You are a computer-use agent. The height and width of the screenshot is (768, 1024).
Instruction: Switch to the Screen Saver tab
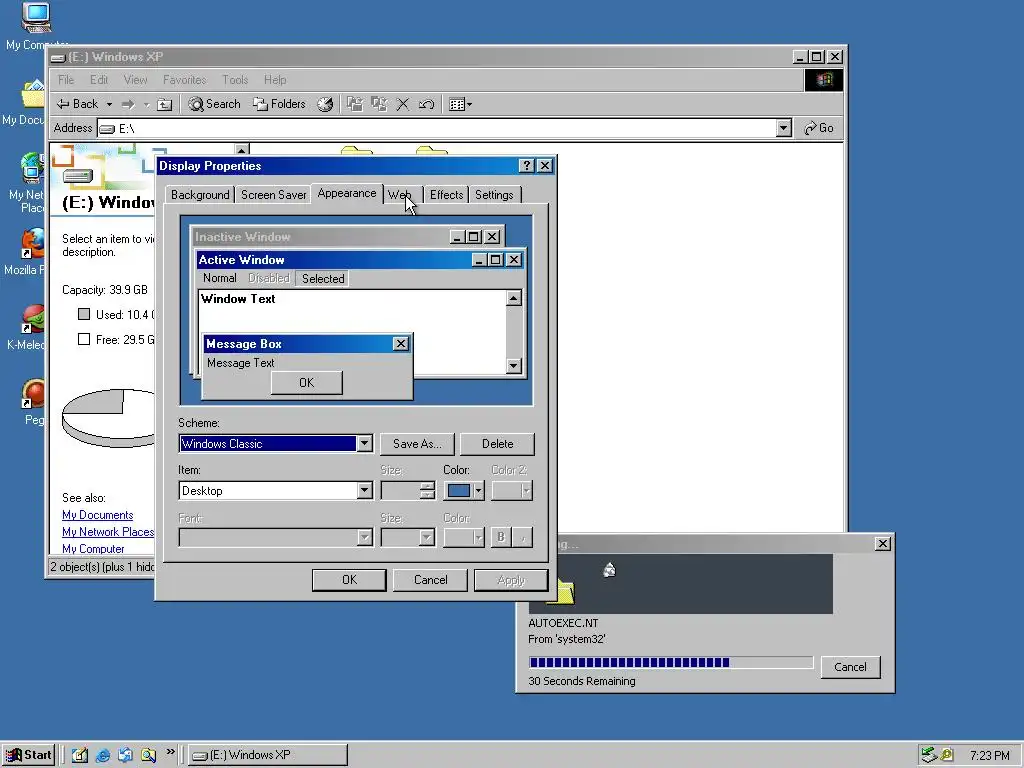[x=274, y=195]
